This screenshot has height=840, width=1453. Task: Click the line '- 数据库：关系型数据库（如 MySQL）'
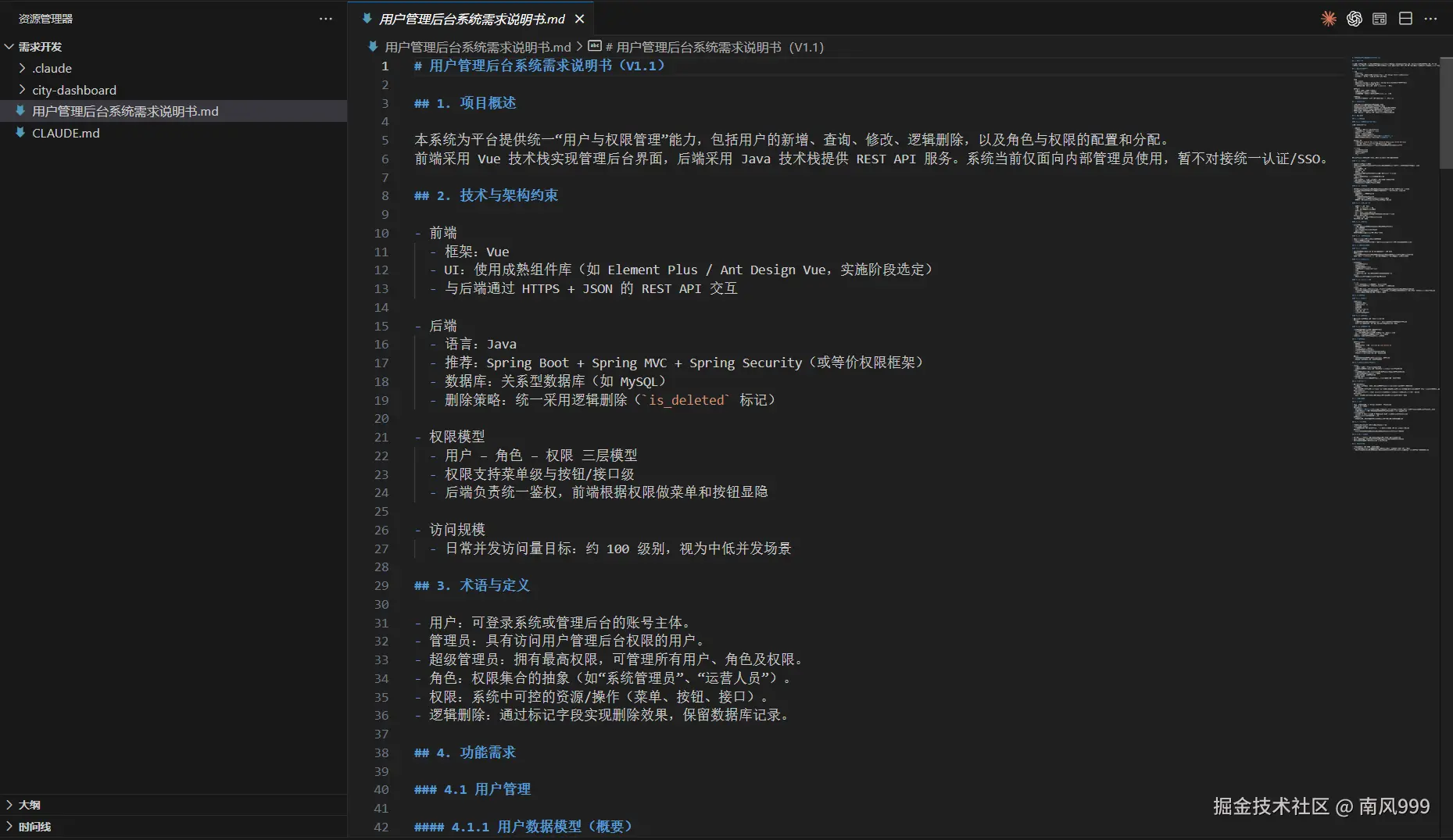[x=548, y=381]
